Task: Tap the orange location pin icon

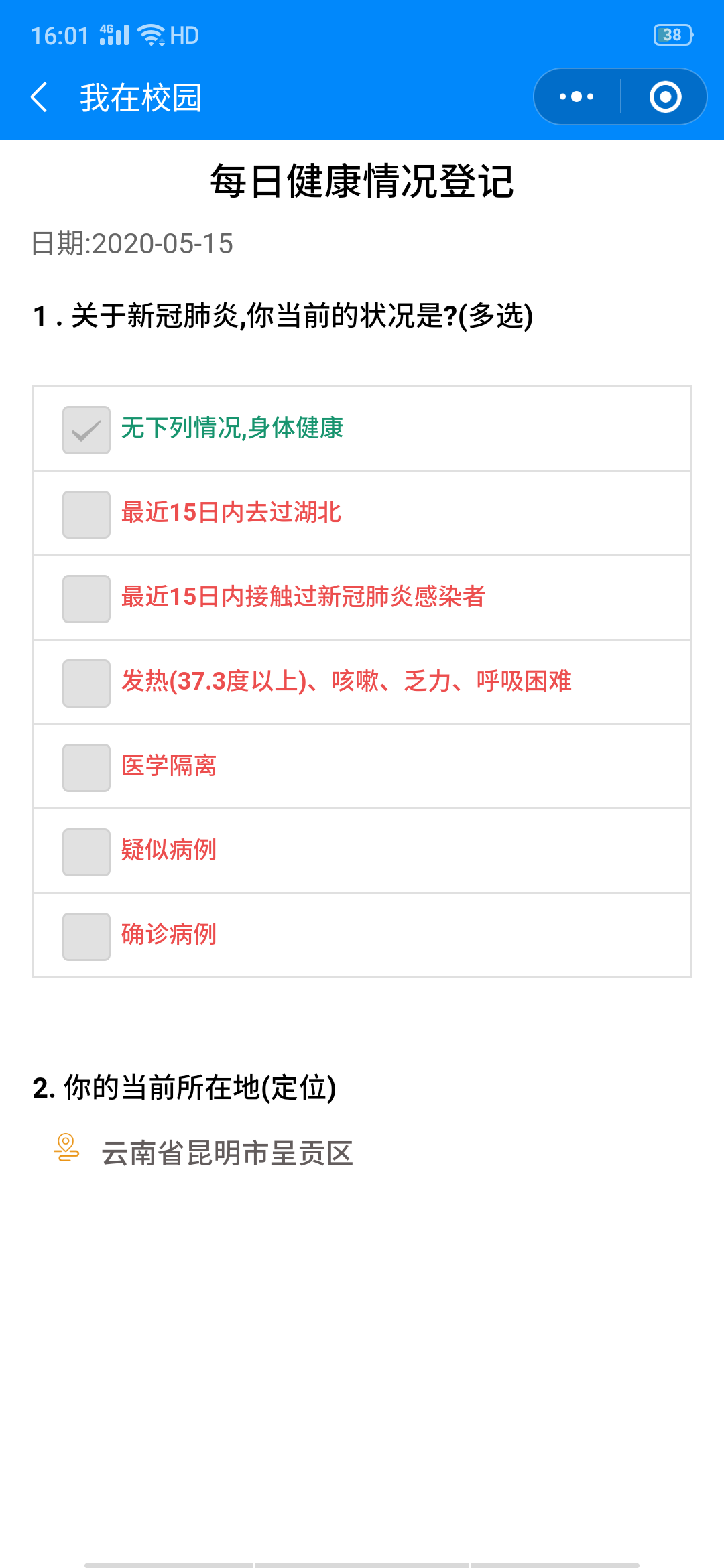Action: pos(66,1148)
